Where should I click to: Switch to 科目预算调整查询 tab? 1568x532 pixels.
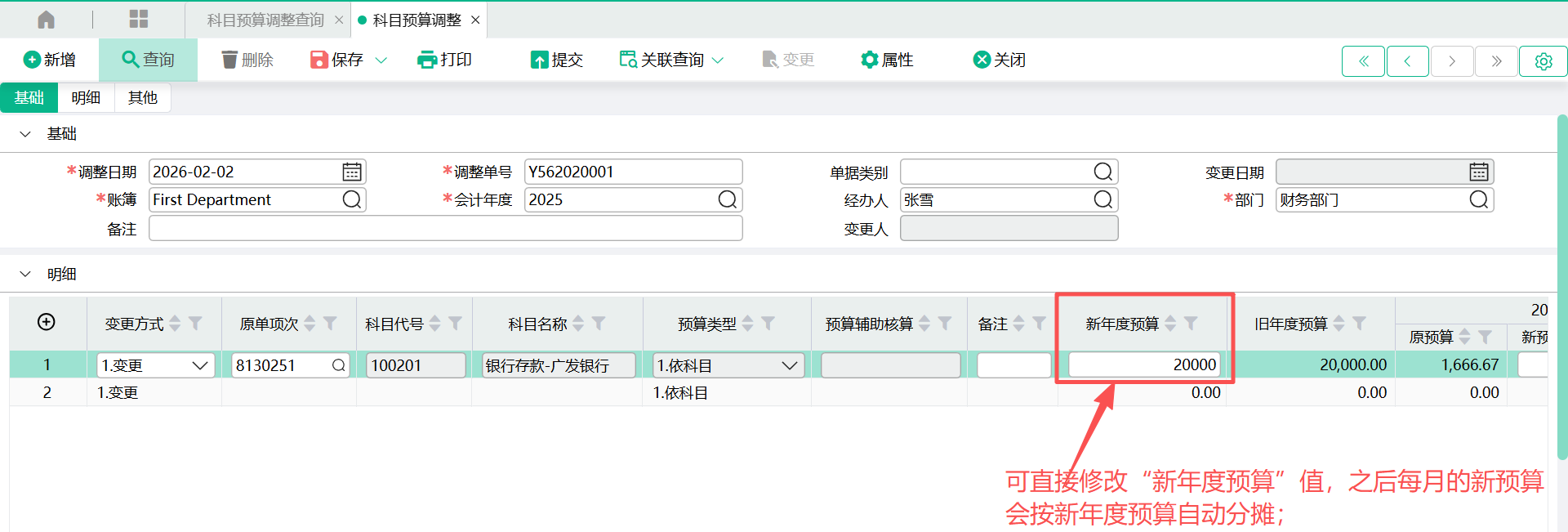[265, 20]
